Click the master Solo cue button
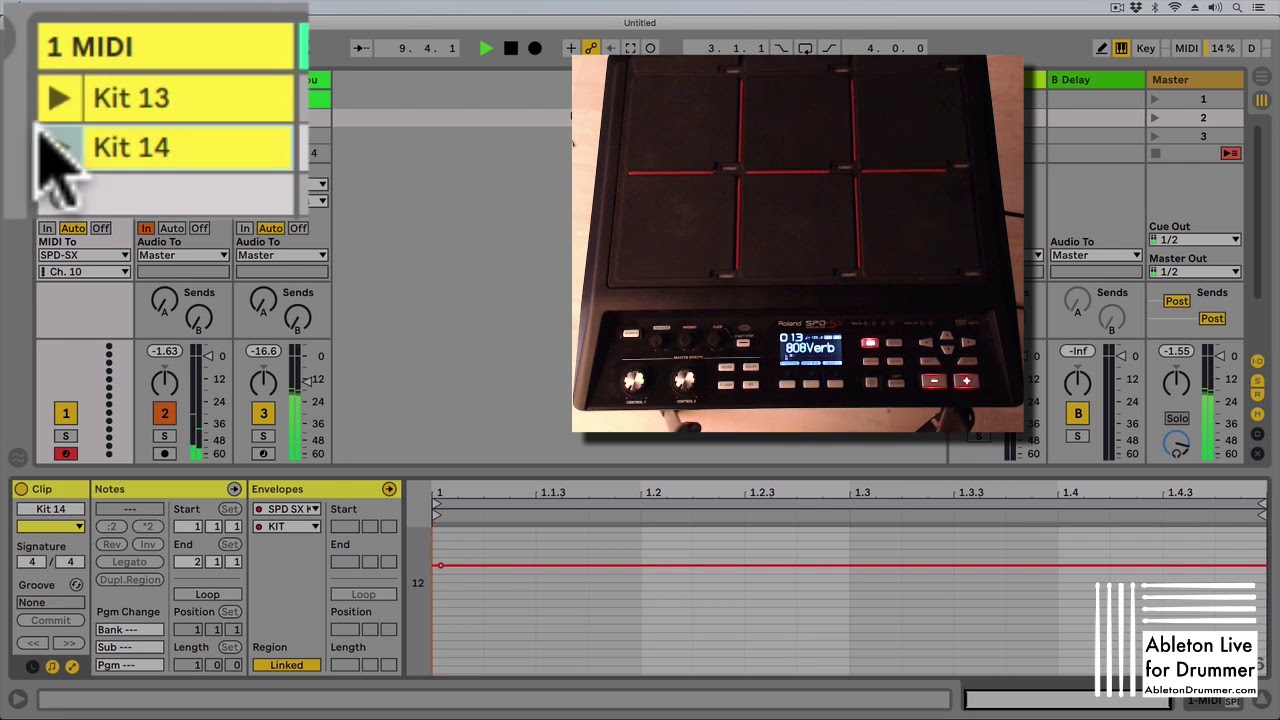Screen dimensions: 1280x720 pos(1177,418)
